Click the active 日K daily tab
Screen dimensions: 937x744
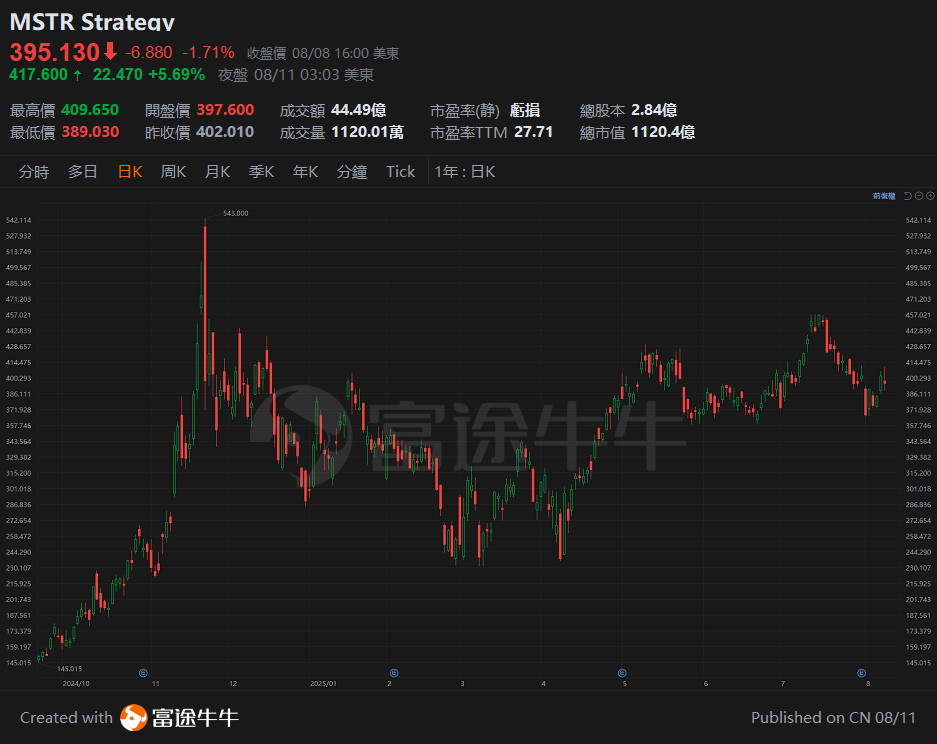coord(129,171)
